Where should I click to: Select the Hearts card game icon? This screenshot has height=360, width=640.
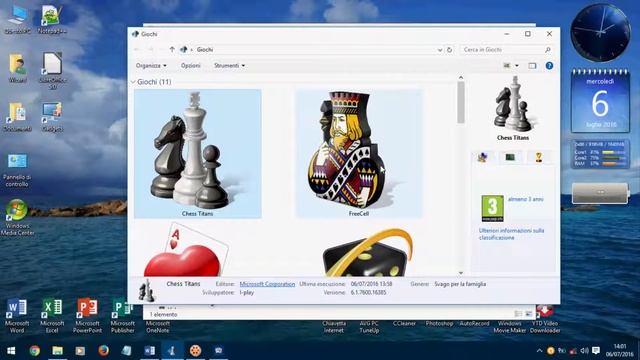click(x=186, y=249)
